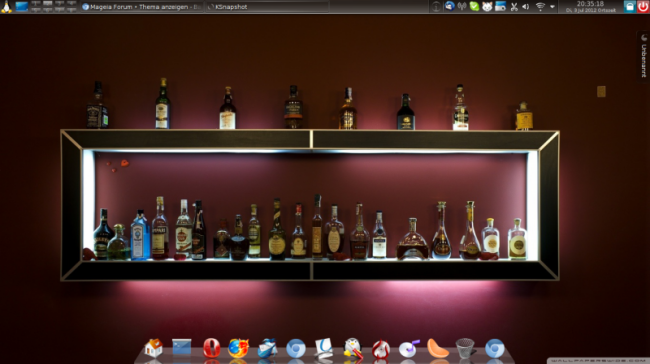Click the blue lock screen button
The height and width of the screenshot is (364, 650).
630,7
